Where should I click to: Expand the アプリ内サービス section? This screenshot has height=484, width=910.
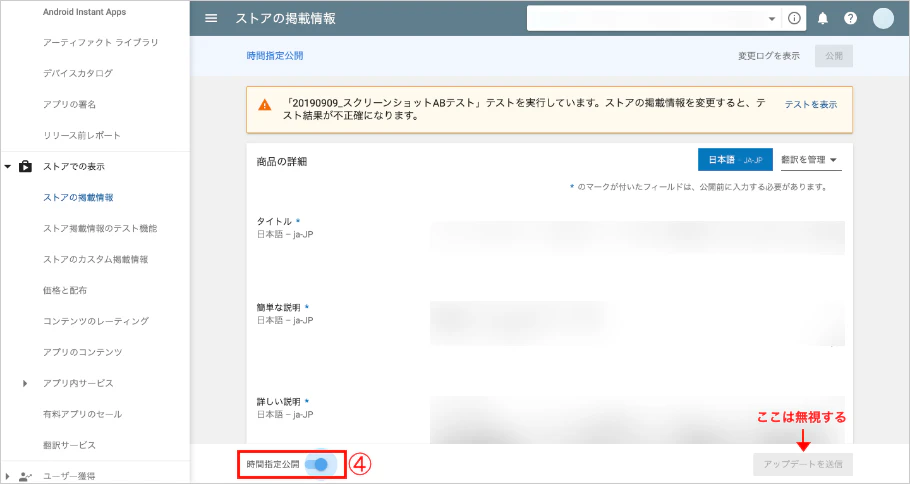pyautogui.click(x=24, y=383)
